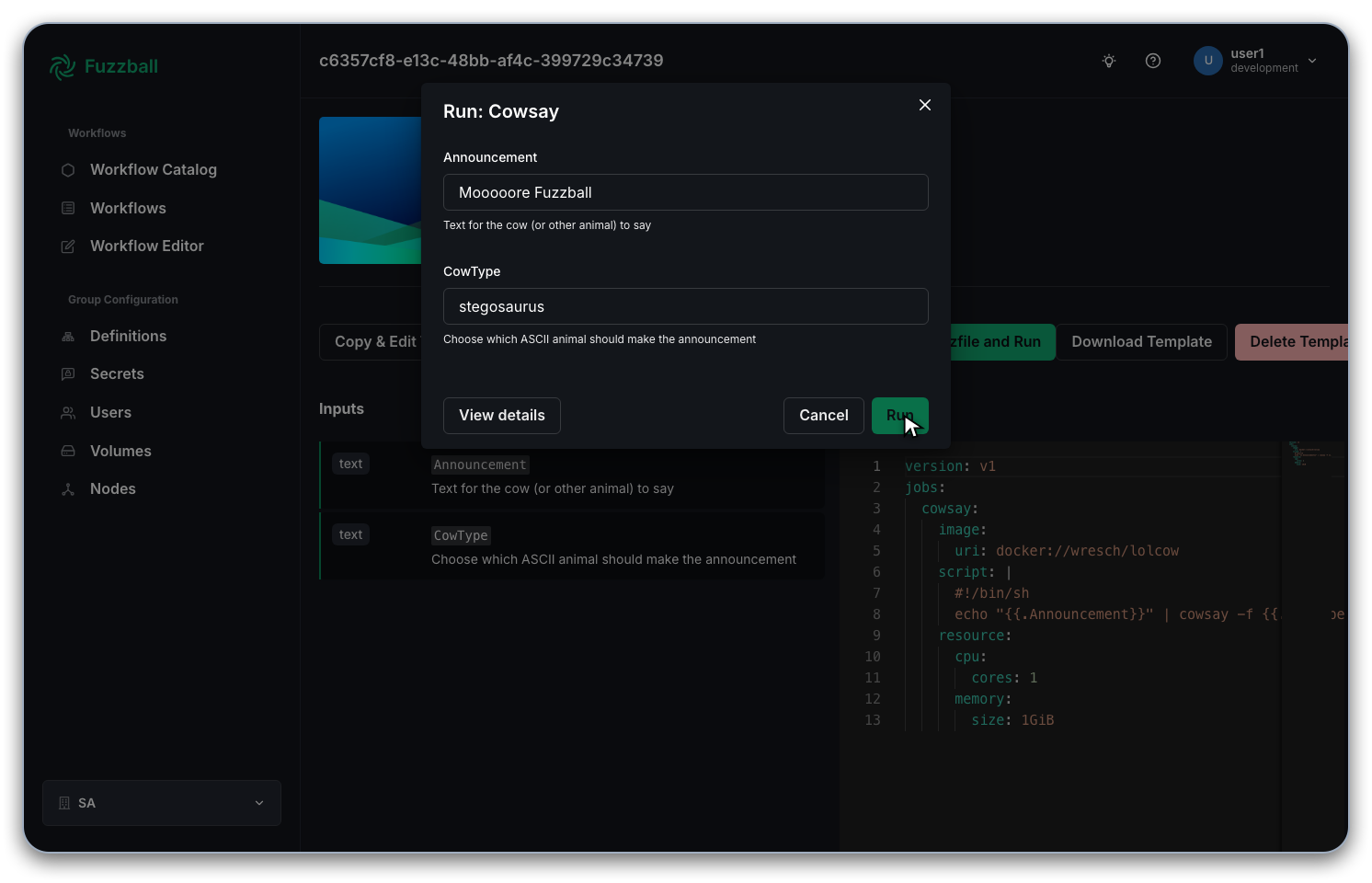The image size is (1372, 883).
Task: Close the Run: Cowsay dialog
Action: click(x=925, y=105)
